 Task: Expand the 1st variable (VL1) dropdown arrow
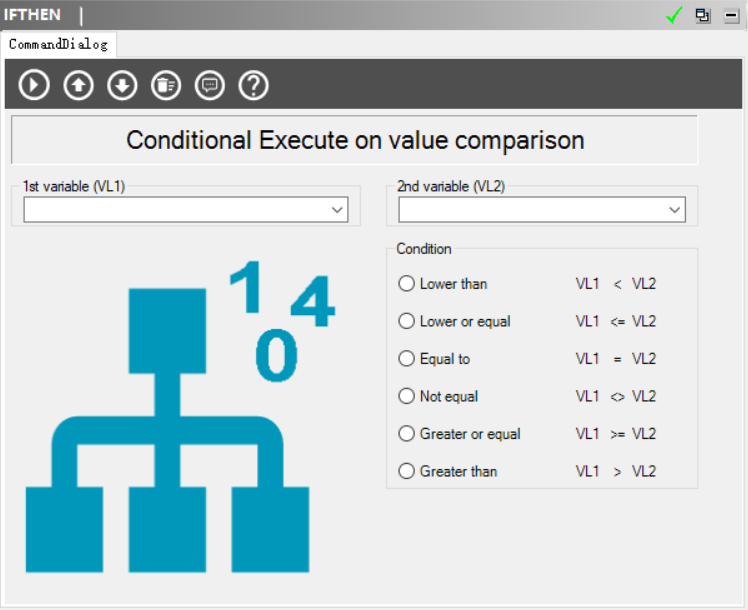[x=337, y=210]
